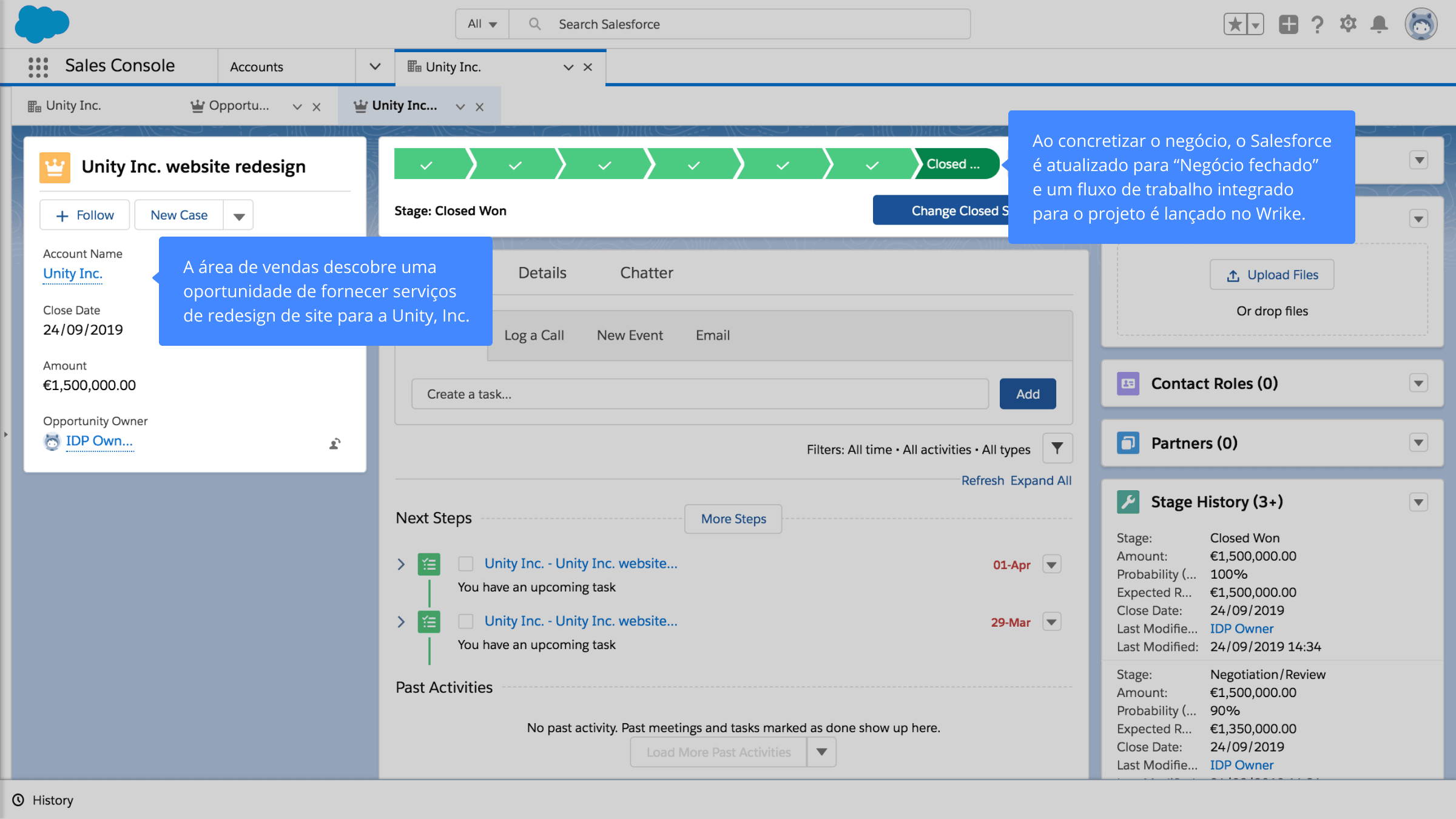Expand more actions next to New Case
This screenshot has height=819, width=1456.
(x=238, y=215)
